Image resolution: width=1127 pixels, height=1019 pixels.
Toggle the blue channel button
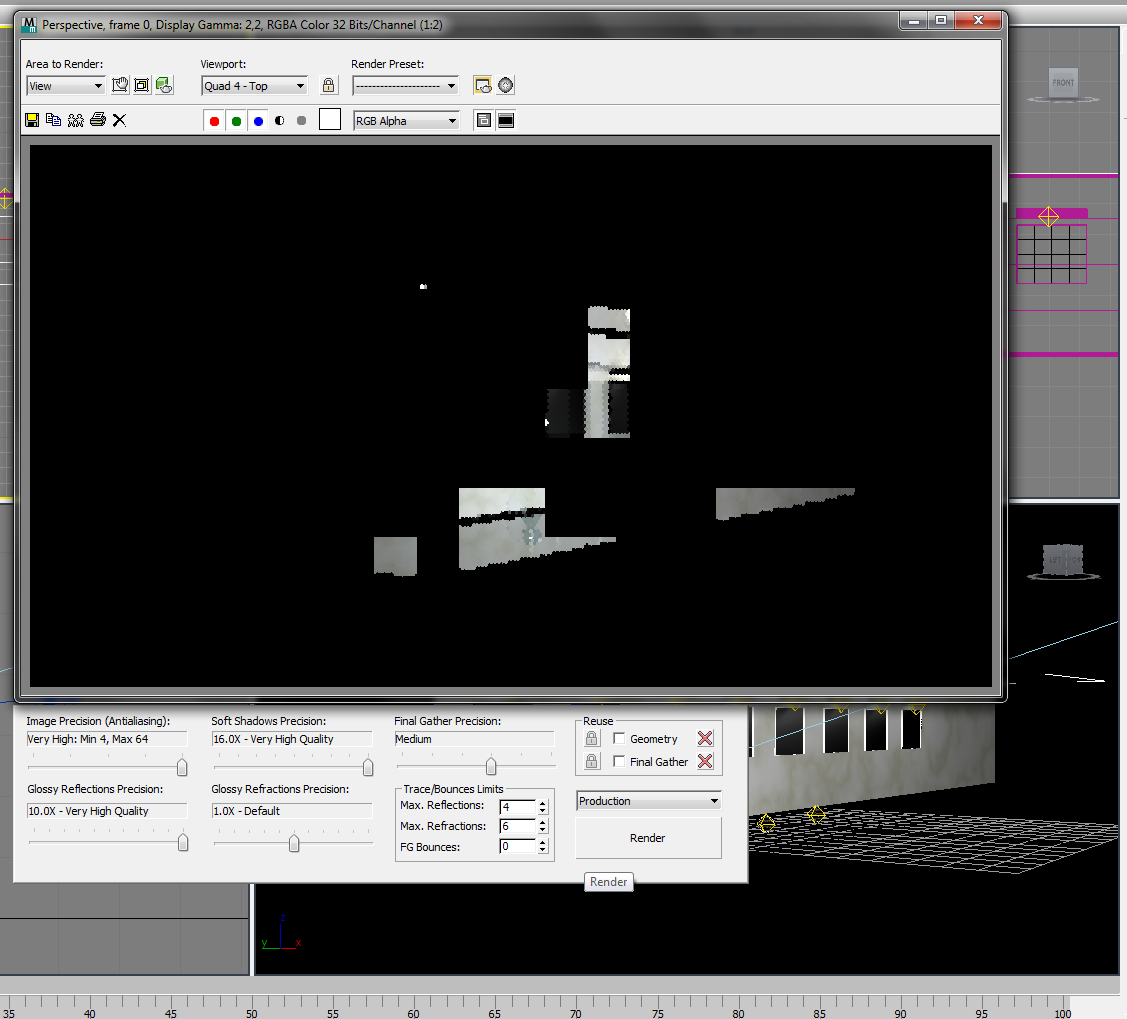point(258,121)
